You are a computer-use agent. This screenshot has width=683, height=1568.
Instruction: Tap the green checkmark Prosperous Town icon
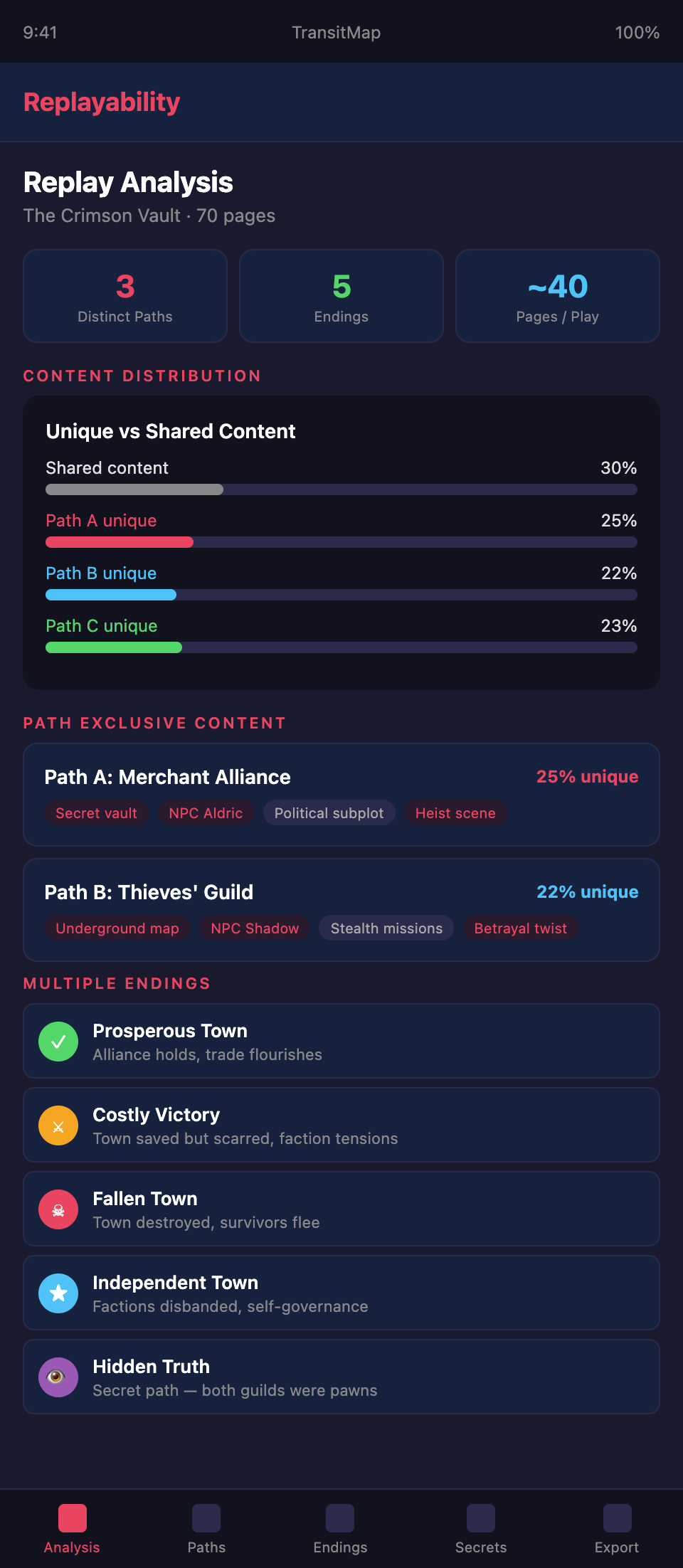[x=58, y=1042]
